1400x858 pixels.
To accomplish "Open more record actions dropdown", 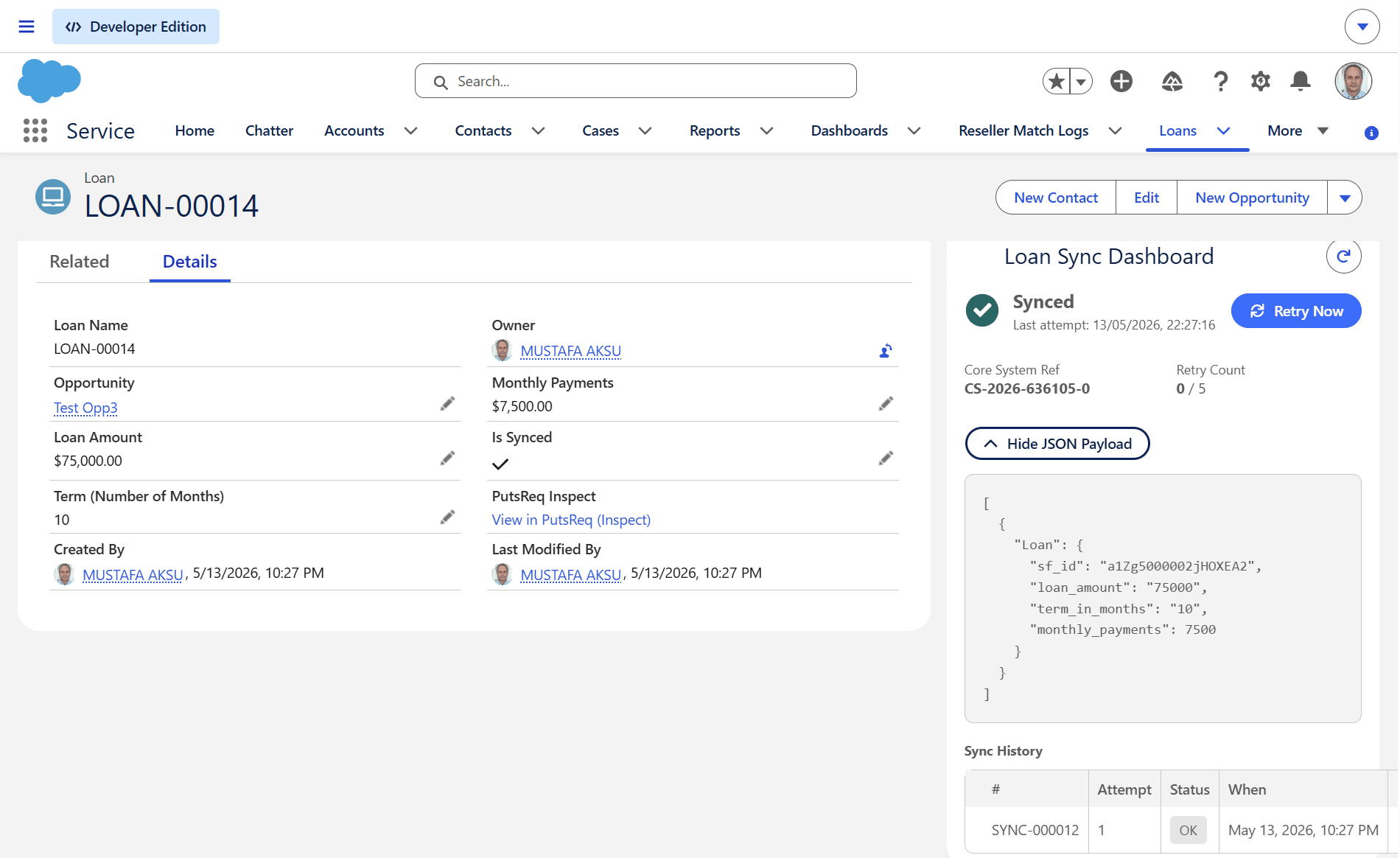I will point(1345,198).
